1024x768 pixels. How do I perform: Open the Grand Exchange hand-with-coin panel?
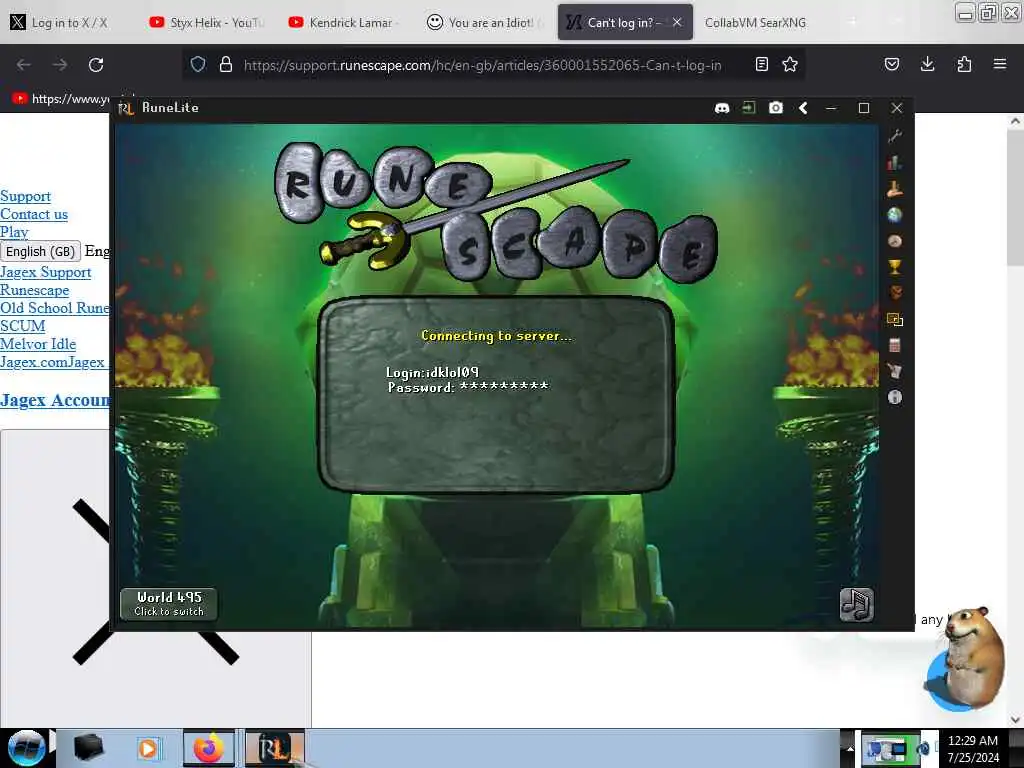895,189
